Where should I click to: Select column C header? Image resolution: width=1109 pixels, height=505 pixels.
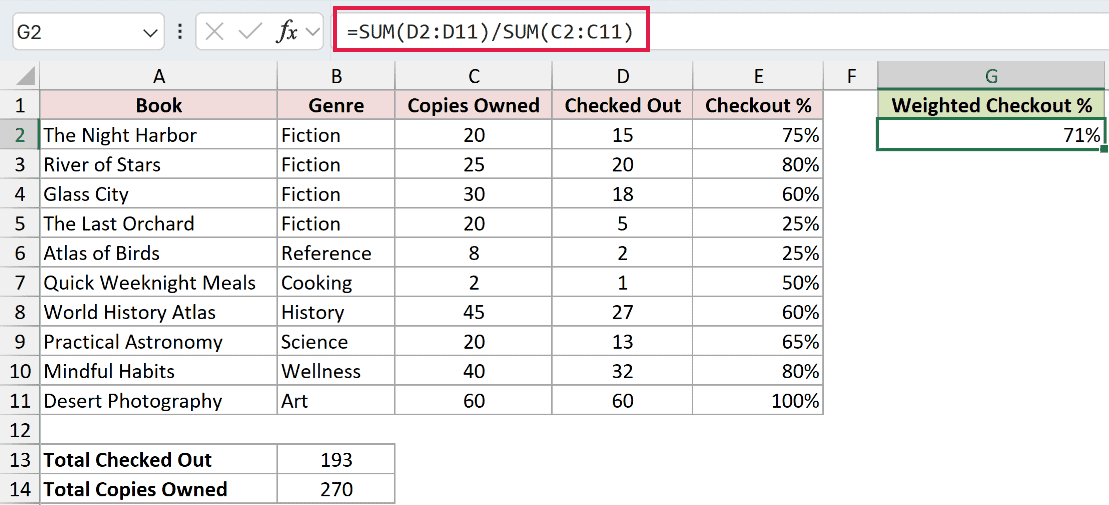point(474,76)
